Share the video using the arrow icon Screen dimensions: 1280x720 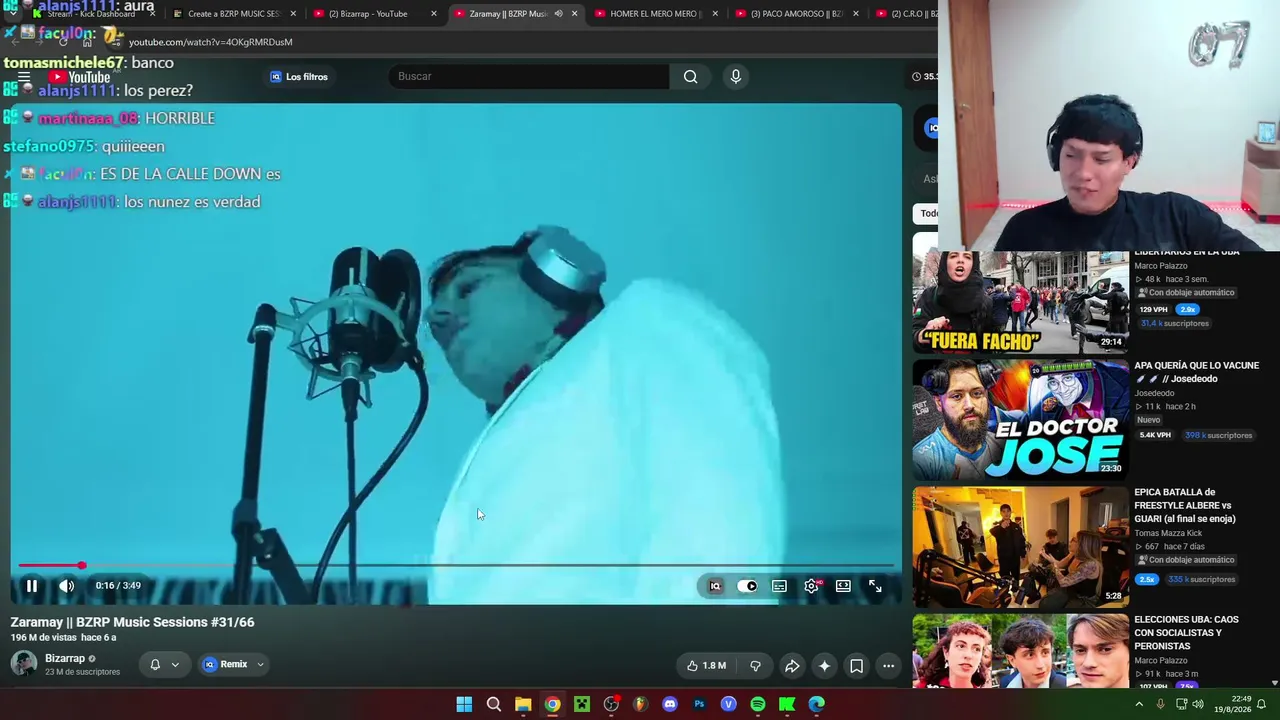coord(792,666)
